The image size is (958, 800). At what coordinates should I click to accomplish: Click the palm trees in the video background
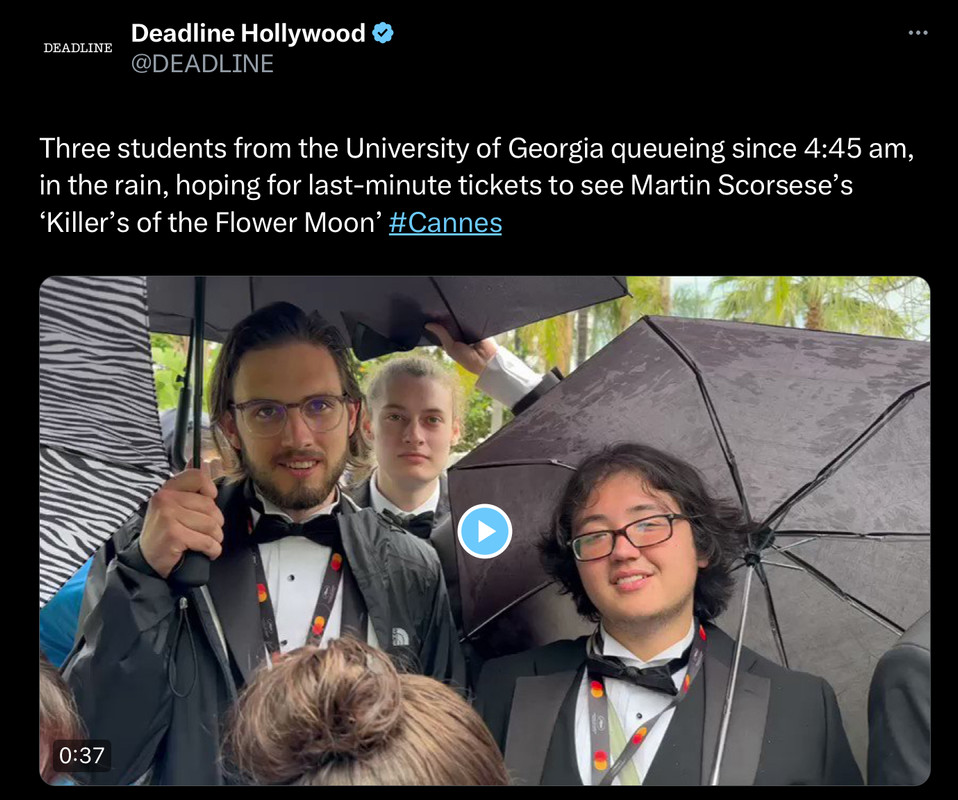(x=794, y=306)
